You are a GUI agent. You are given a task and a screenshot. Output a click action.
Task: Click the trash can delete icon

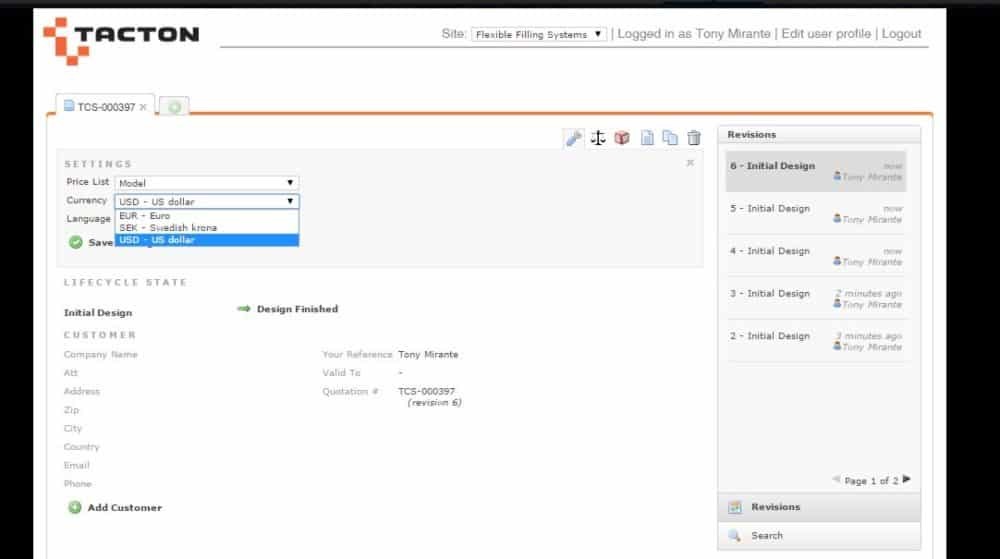694,138
